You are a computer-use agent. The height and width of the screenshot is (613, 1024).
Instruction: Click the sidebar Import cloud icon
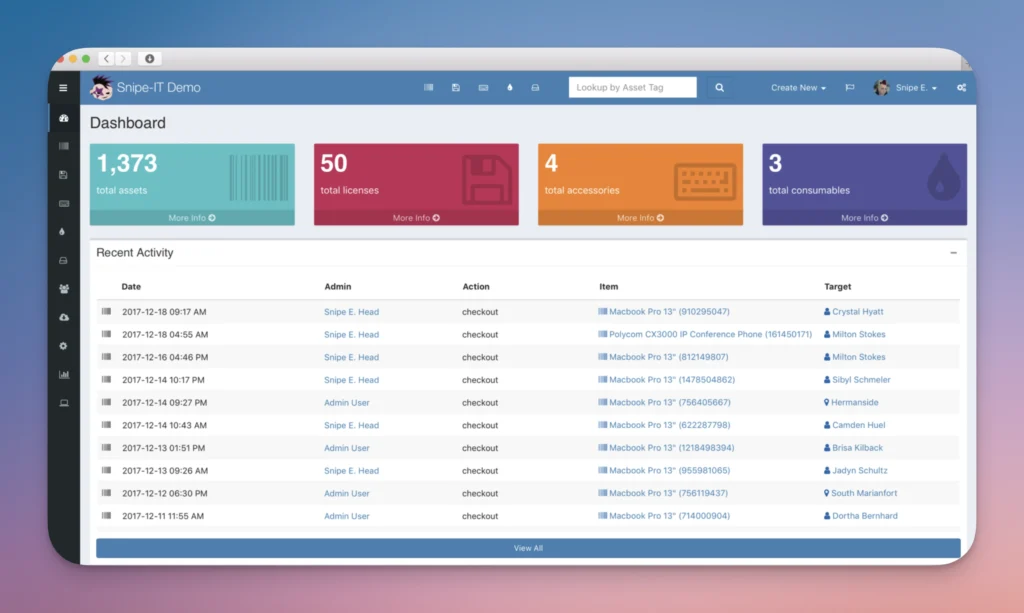pyautogui.click(x=64, y=317)
